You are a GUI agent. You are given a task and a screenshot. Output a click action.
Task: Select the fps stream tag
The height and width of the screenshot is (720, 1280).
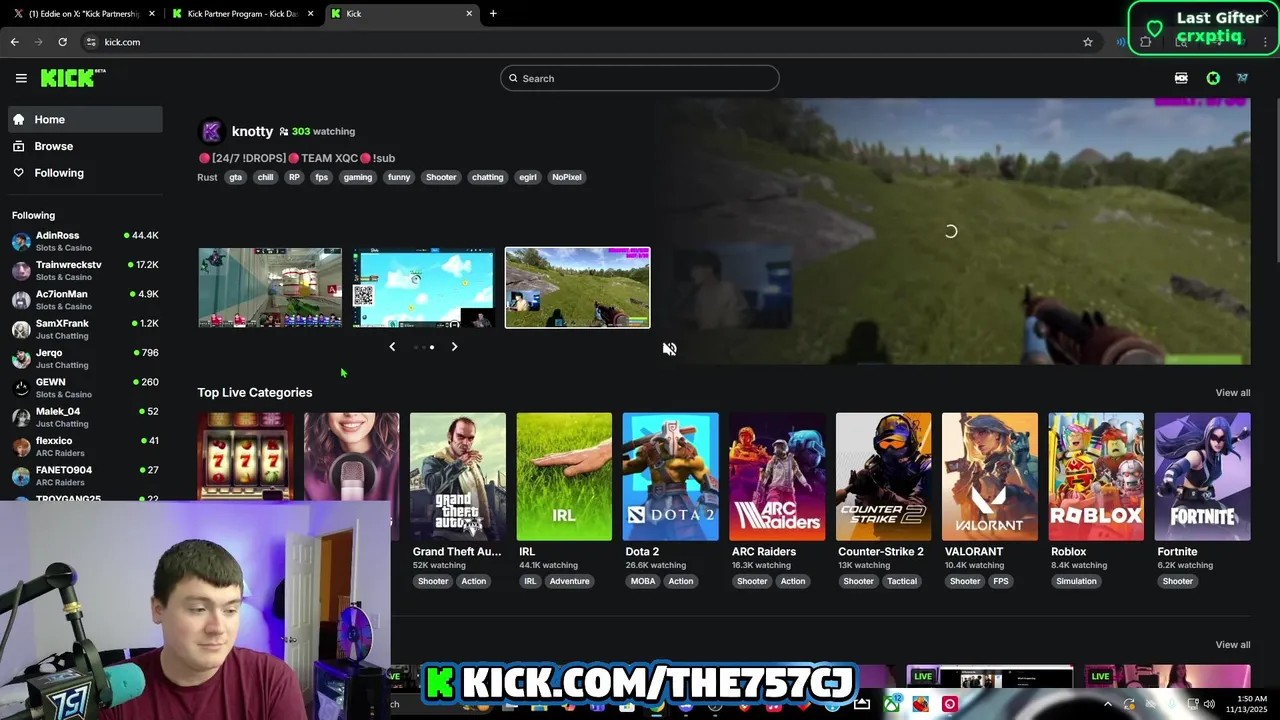[321, 177]
